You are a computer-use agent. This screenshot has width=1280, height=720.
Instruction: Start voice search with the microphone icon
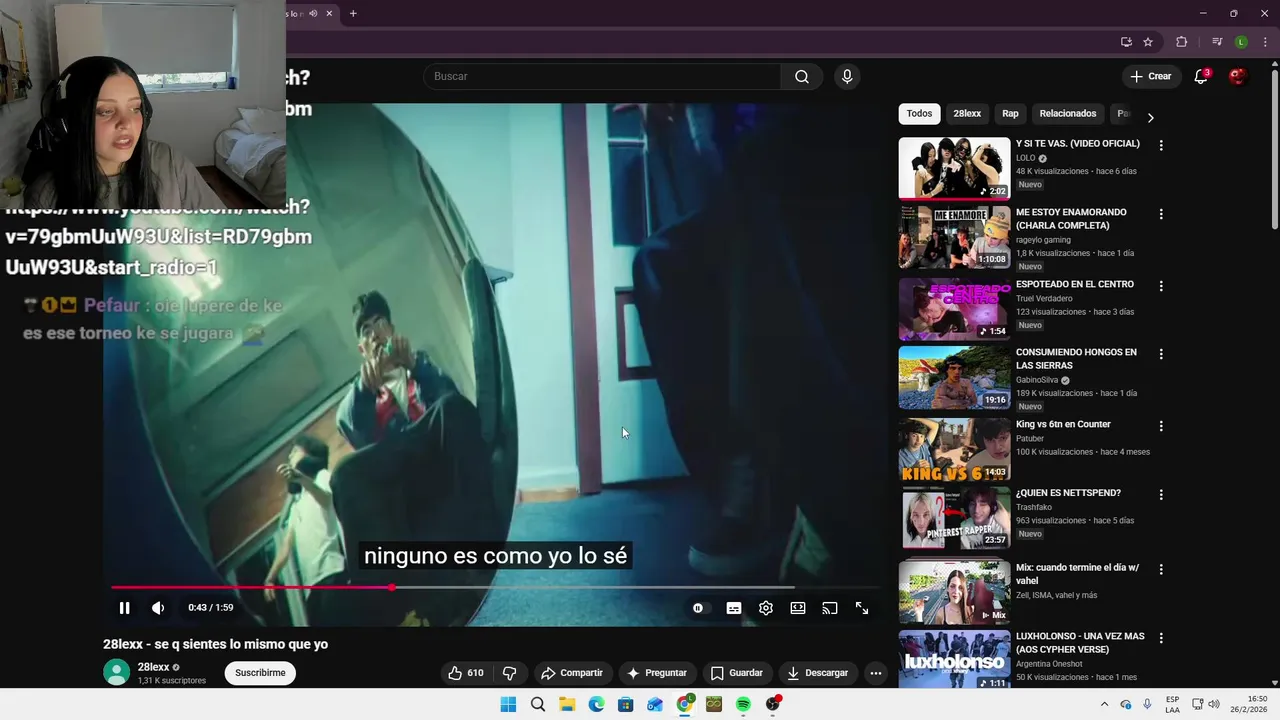(x=847, y=77)
